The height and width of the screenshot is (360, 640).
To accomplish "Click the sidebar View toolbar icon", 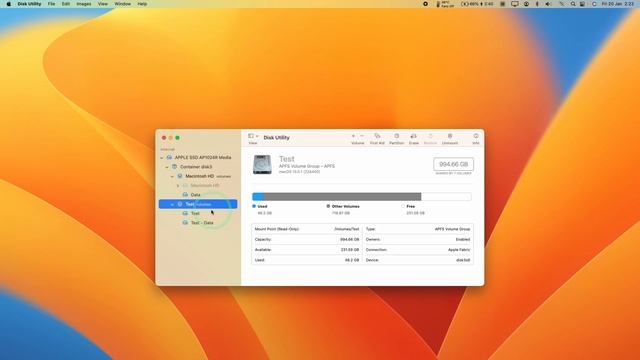I will pos(251,136).
